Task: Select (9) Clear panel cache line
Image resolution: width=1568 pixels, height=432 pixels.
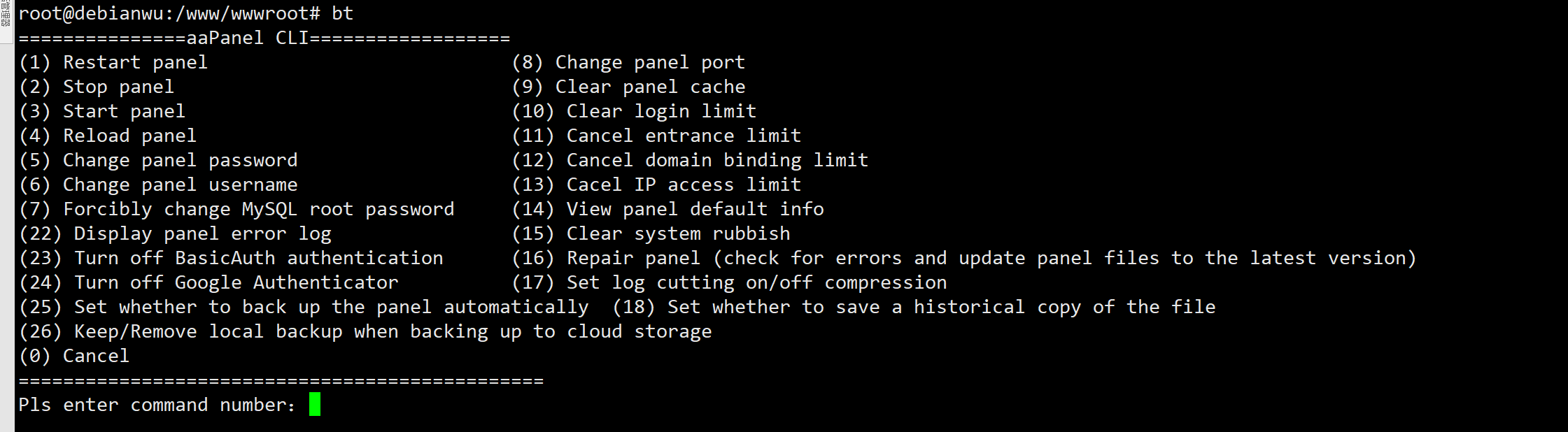Action: 628,87
